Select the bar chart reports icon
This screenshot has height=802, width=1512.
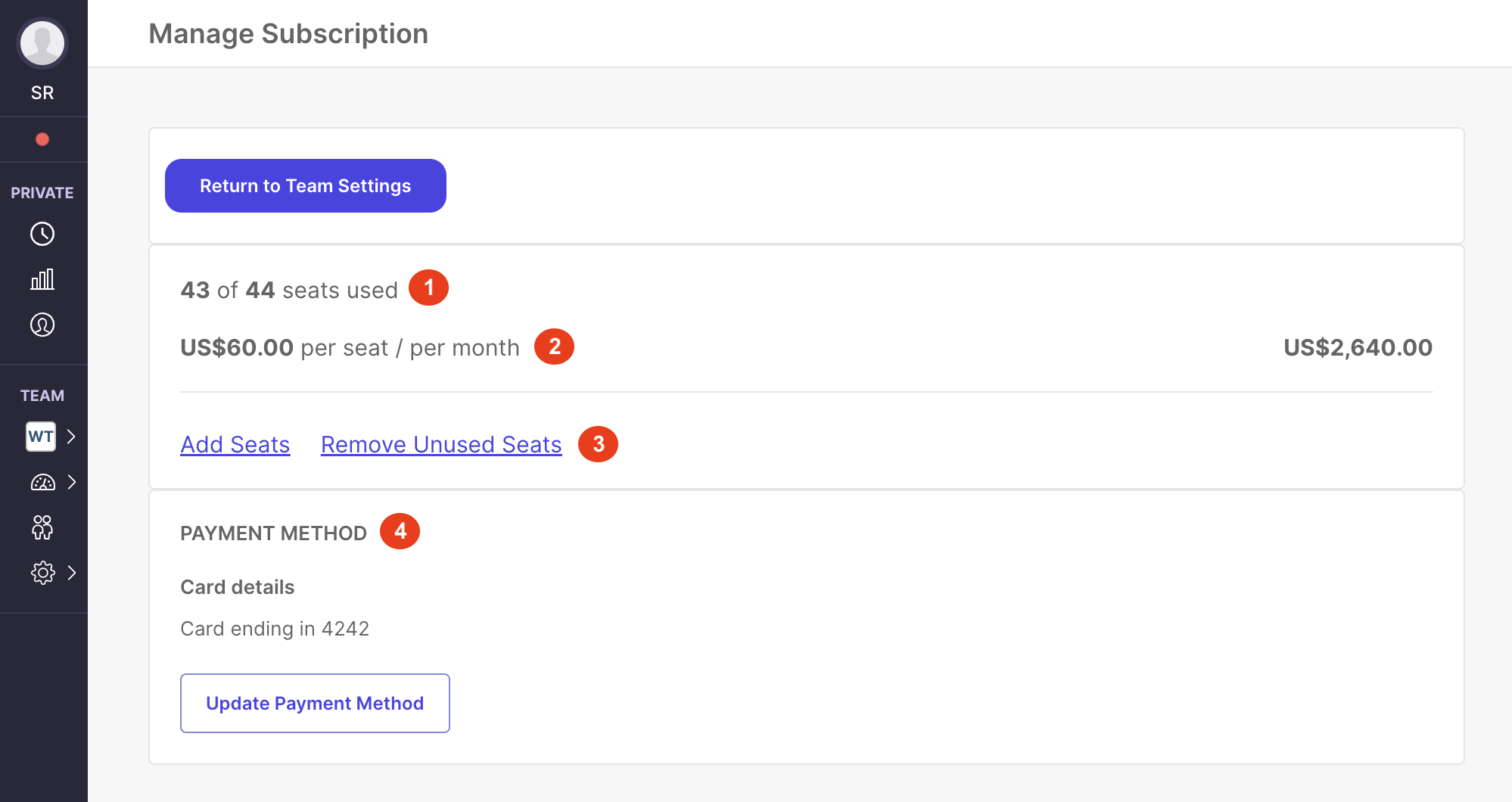tap(43, 279)
